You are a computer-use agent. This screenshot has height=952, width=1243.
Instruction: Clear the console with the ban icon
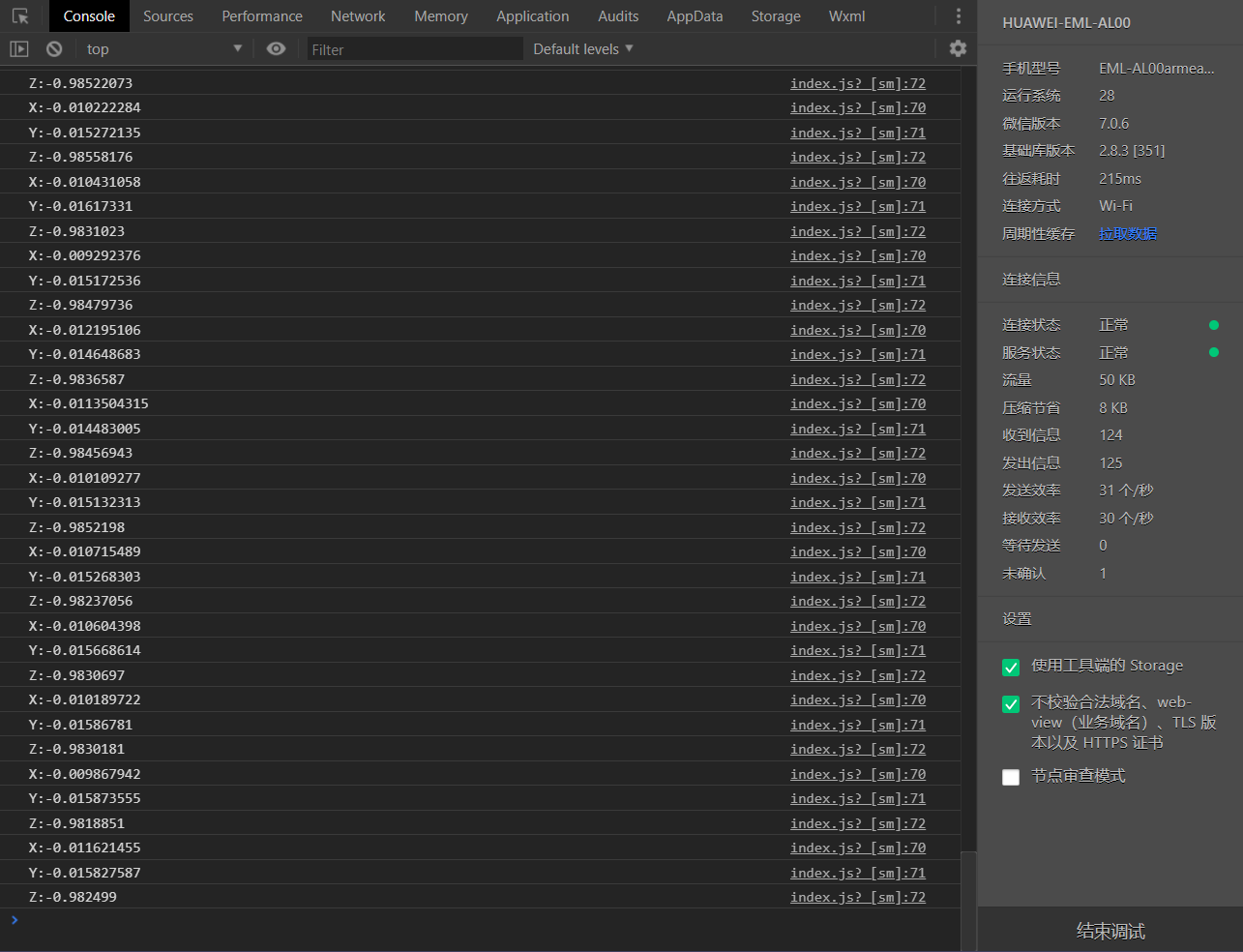(x=54, y=48)
